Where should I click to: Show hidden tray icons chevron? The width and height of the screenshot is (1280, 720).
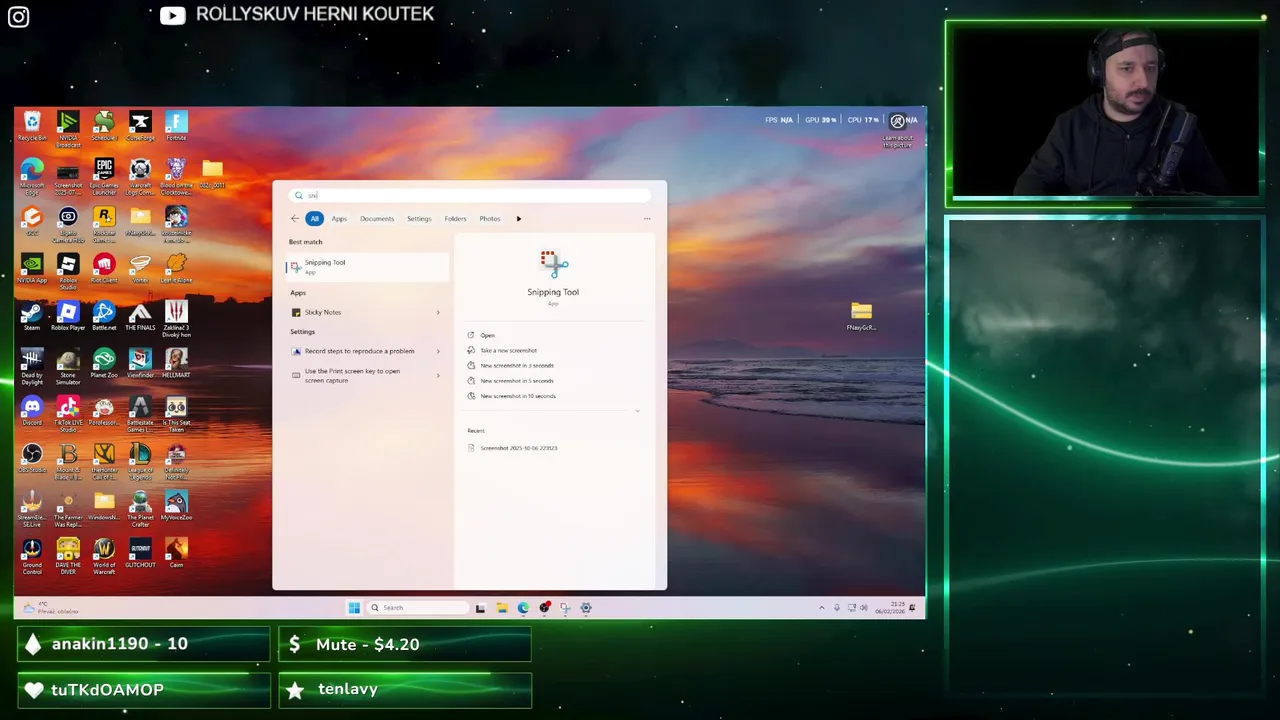coord(822,608)
